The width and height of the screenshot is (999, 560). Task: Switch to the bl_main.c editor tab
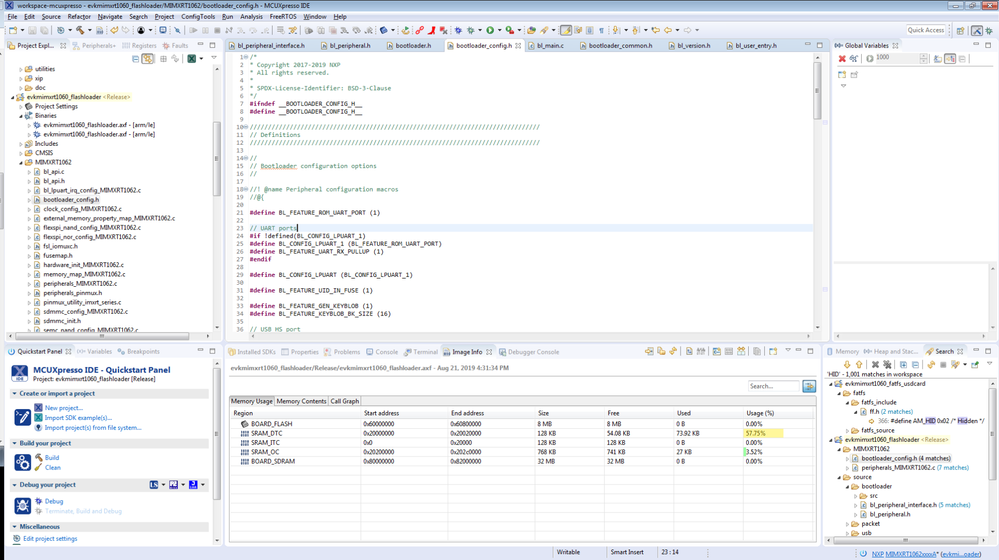[x=549, y=46]
